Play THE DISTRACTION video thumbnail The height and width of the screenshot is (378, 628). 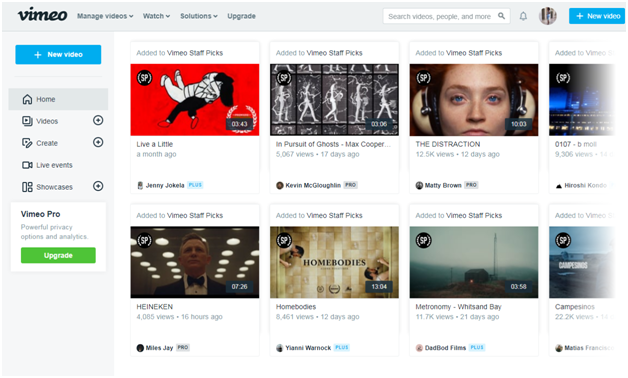pyautogui.click(x=474, y=100)
